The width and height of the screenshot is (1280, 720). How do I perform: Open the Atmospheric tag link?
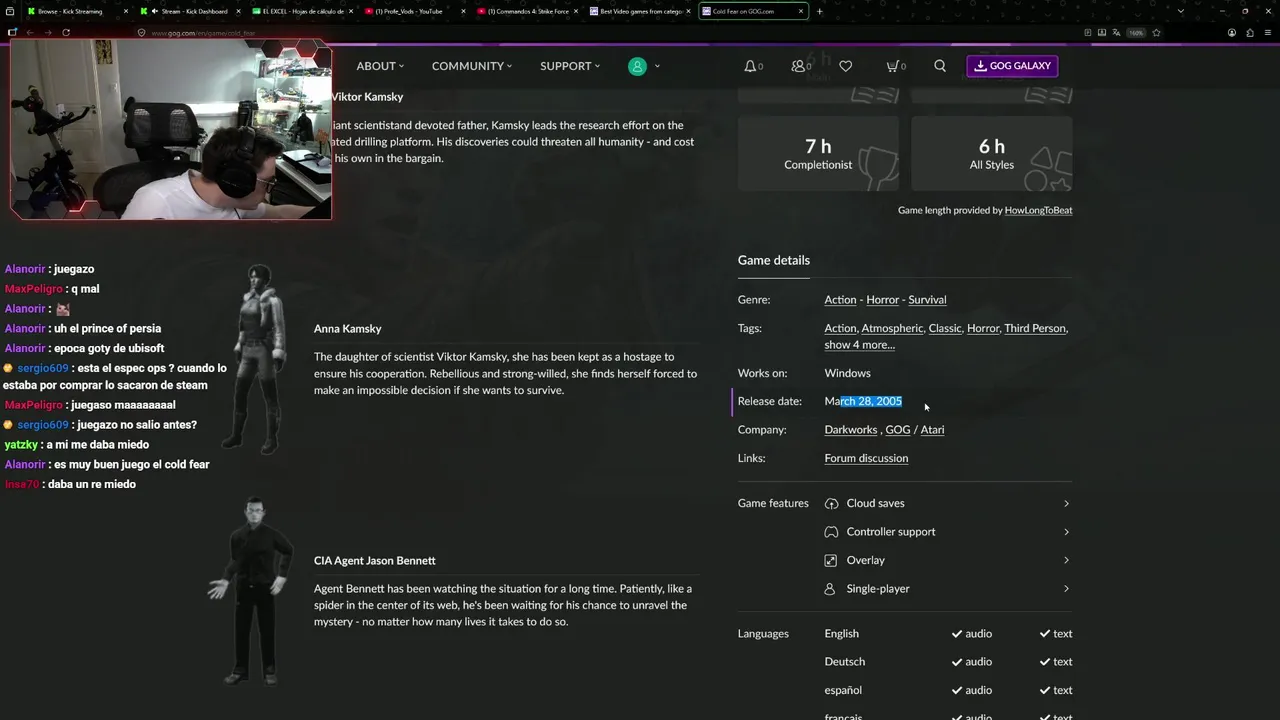[892, 328]
